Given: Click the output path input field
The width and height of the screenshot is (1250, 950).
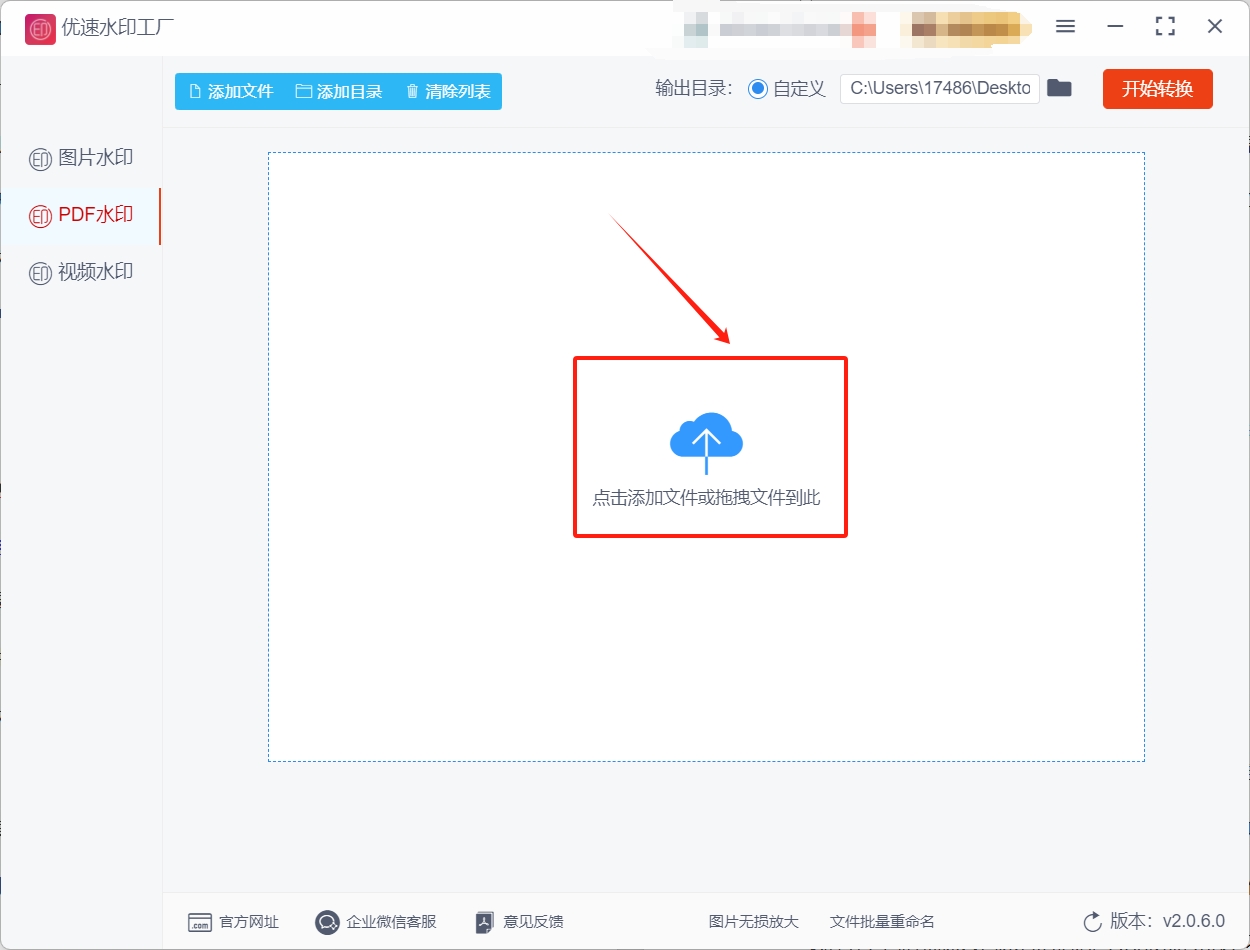Looking at the screenshot, I should tap(938, 88).
